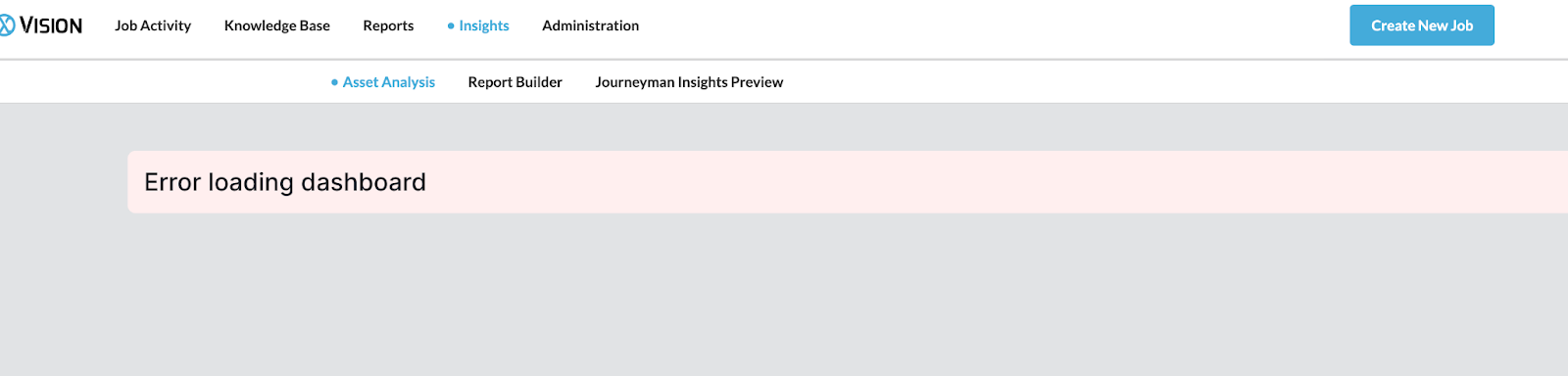Image resolution: width=1568 pixels, height=376 pixels.
Task: Switch to the Report Builder tab
Action: pos(515,82)
